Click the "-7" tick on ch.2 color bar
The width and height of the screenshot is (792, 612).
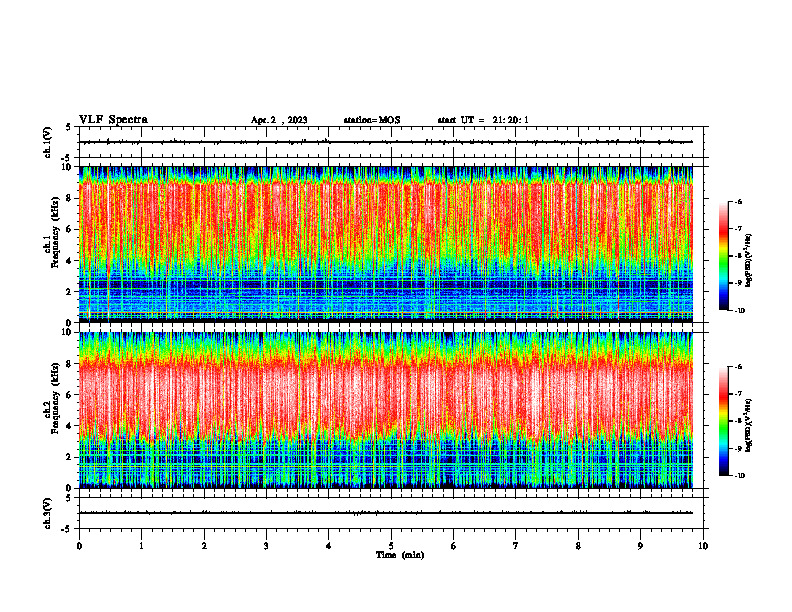pyautogui.click(x=738, y=394)
